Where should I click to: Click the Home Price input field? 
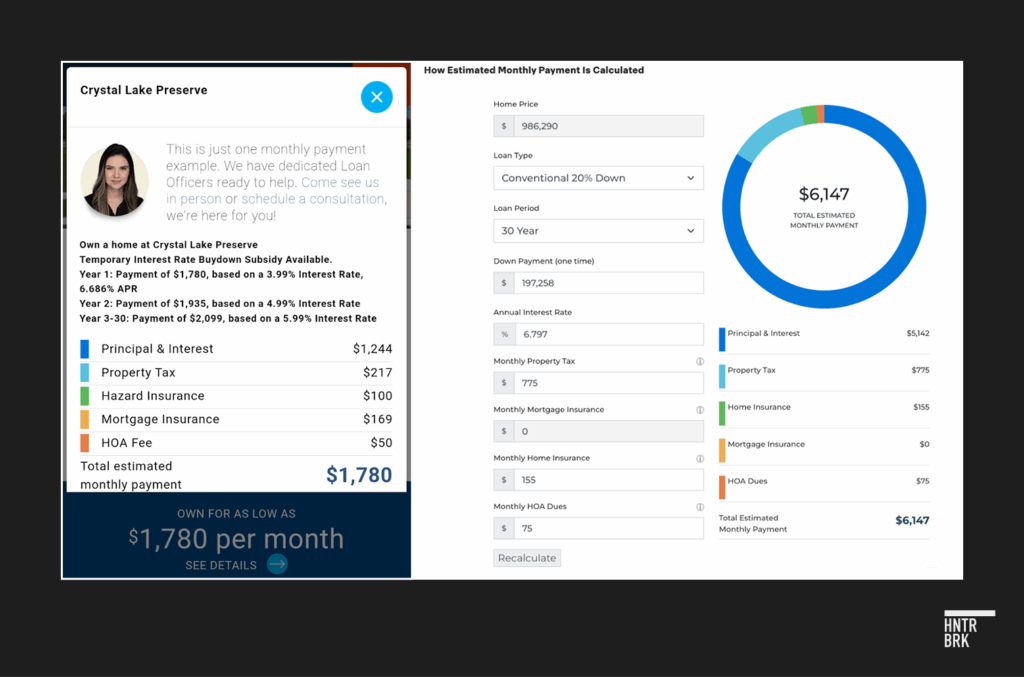pos(607,126)
